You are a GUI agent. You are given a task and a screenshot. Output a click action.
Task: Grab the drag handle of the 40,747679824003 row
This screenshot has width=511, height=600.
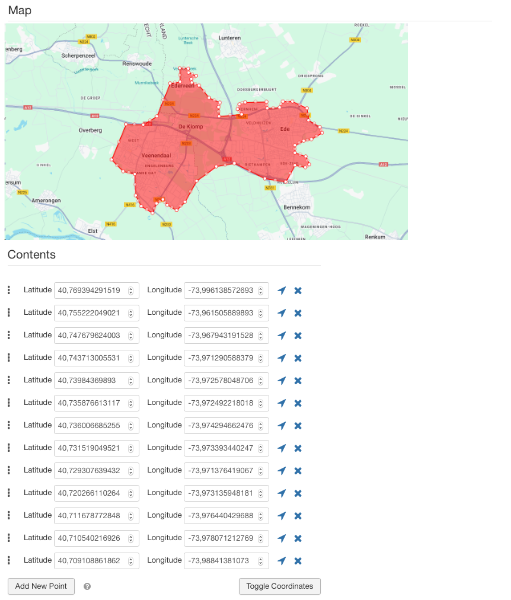(x=9, y=335)
